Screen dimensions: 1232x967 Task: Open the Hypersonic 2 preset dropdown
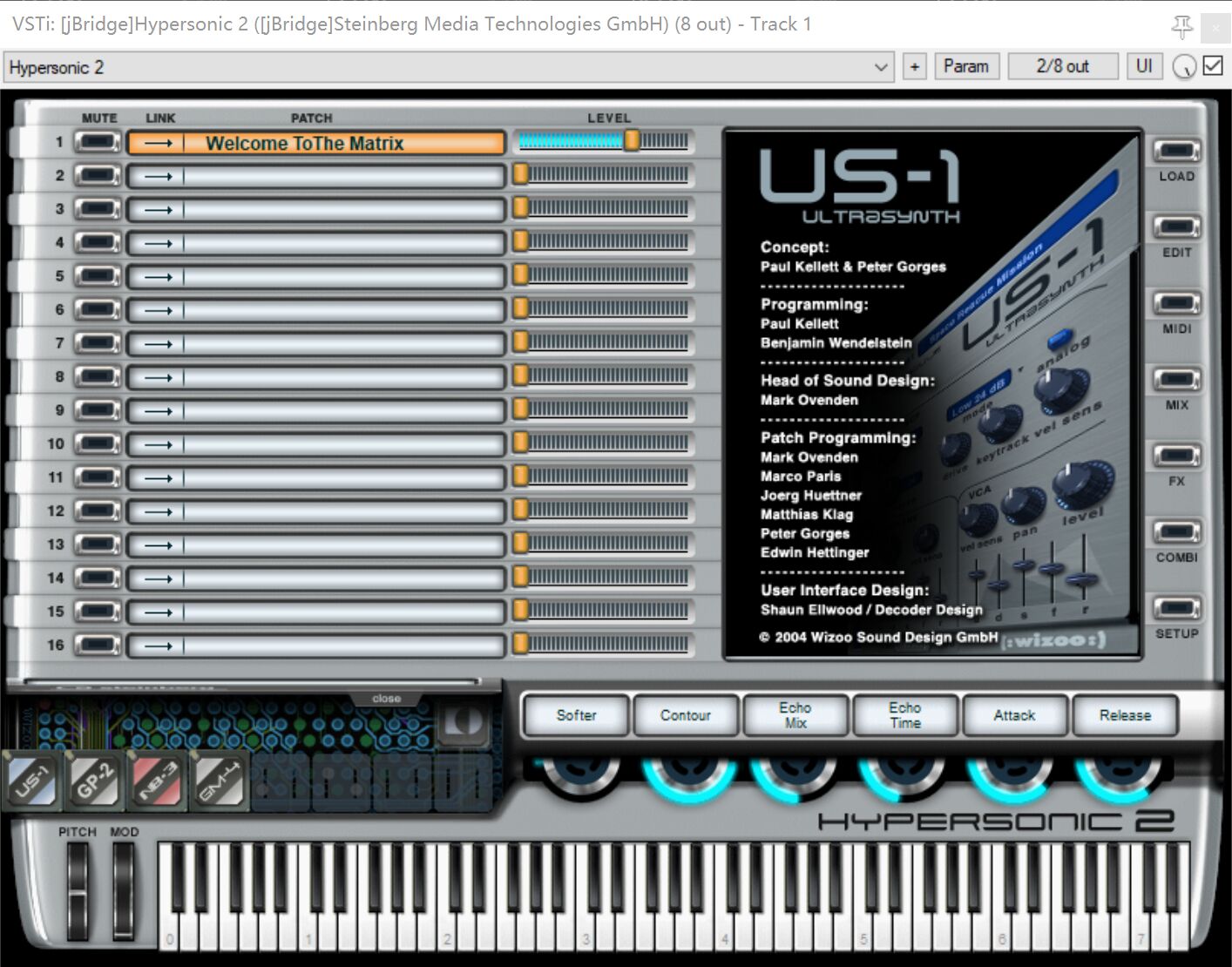point(881,67)
